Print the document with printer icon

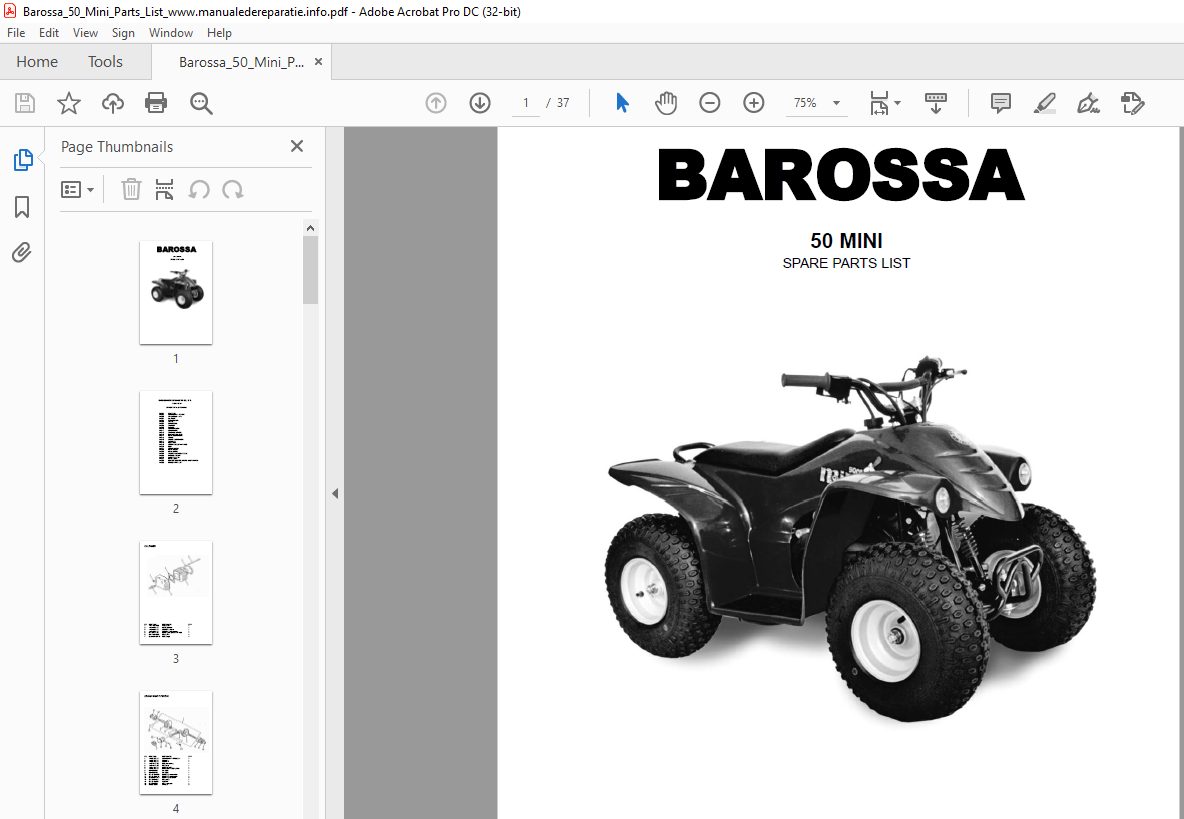[156, 103]
